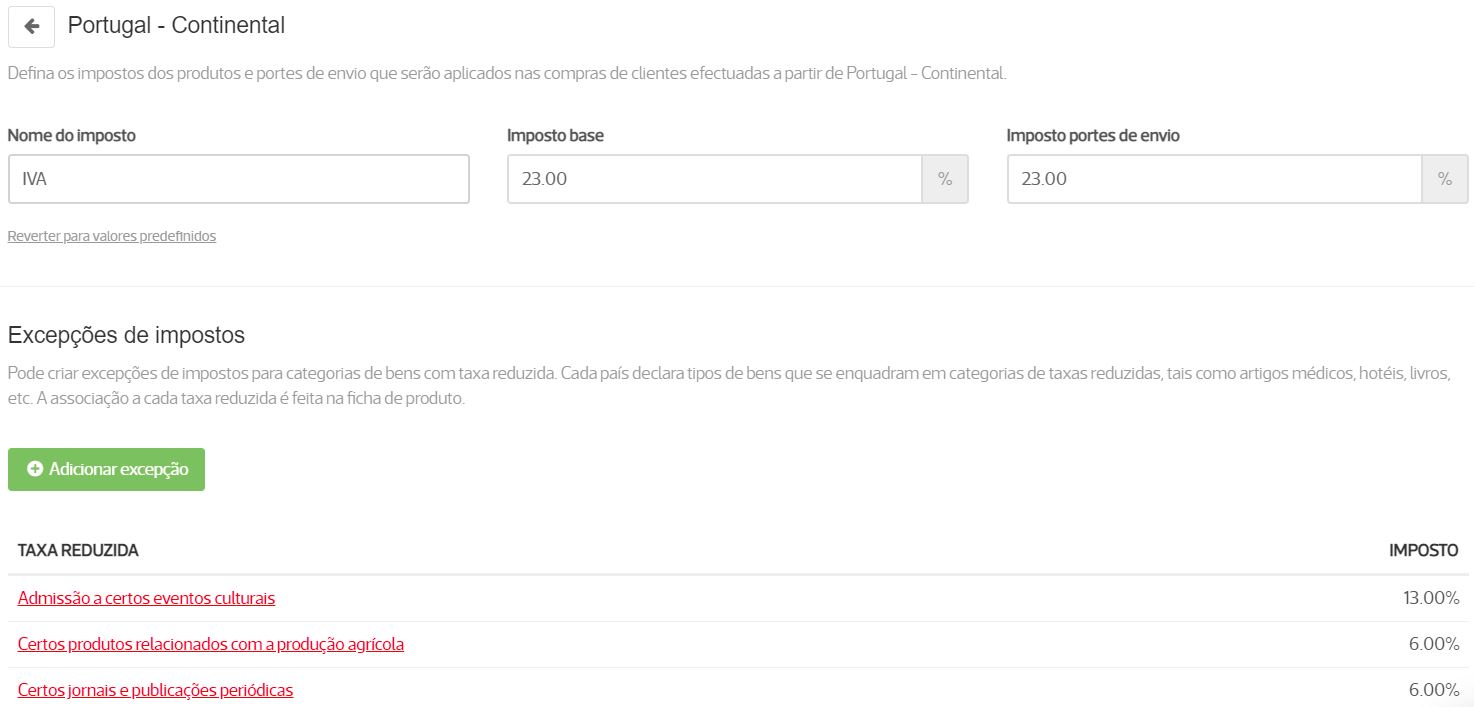Click the TAXA REDUZIDA column header
Image resolution: width=1474 pixels, height=707 pixels.
[x=78, y=550]
